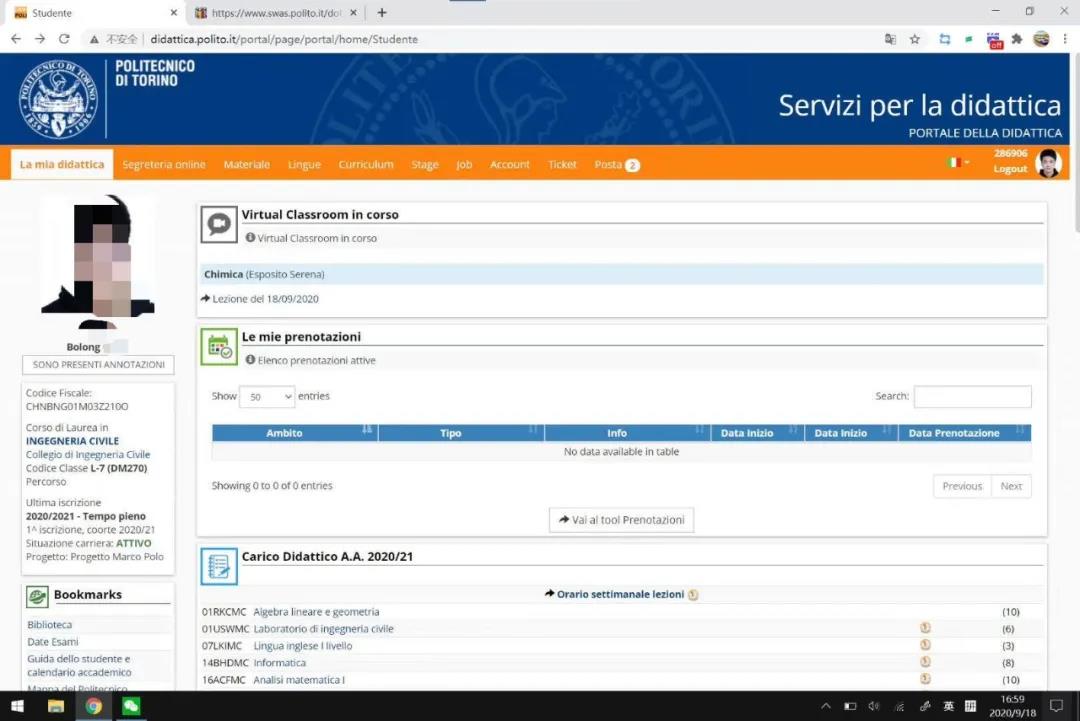Open the browser extensions puzzle icon
The width and height of the screenshot is (1080, 721).
(1017, 39)
